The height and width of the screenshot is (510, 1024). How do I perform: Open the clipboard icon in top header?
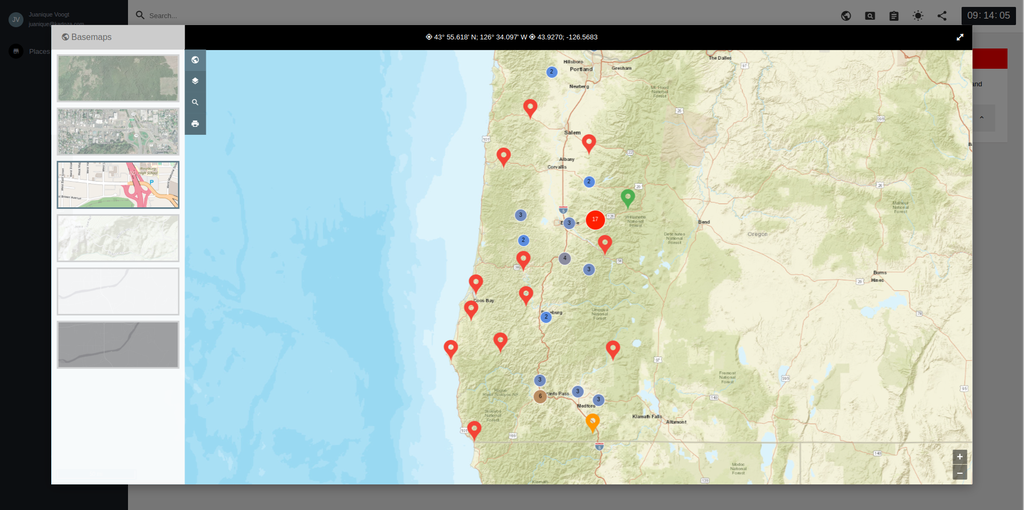click(894, 16)
